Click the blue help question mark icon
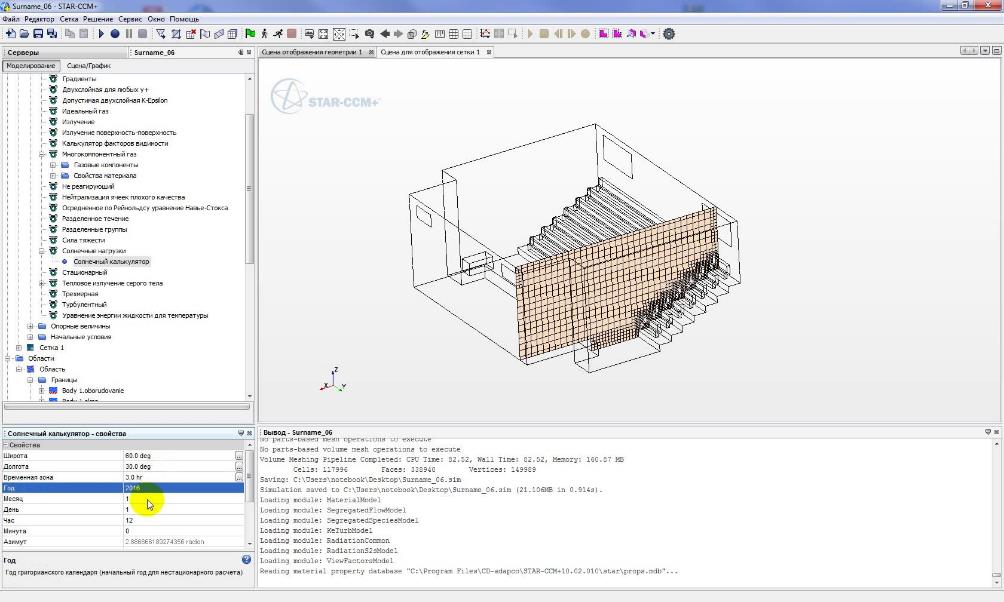This screenshot has height=602, width=1004. [246, 560]
